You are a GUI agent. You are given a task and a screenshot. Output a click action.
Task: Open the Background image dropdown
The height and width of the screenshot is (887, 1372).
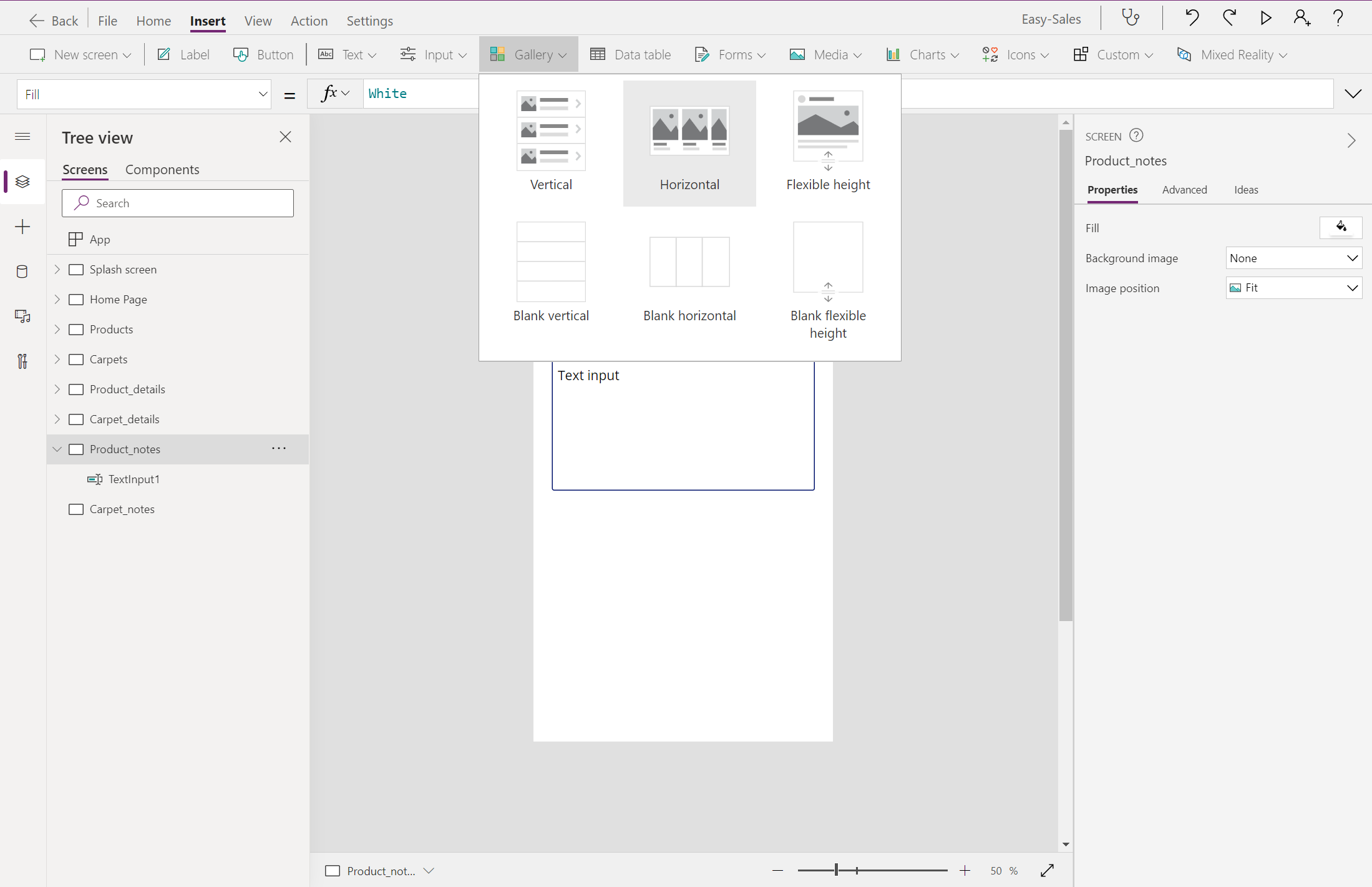coord(1293,258)
